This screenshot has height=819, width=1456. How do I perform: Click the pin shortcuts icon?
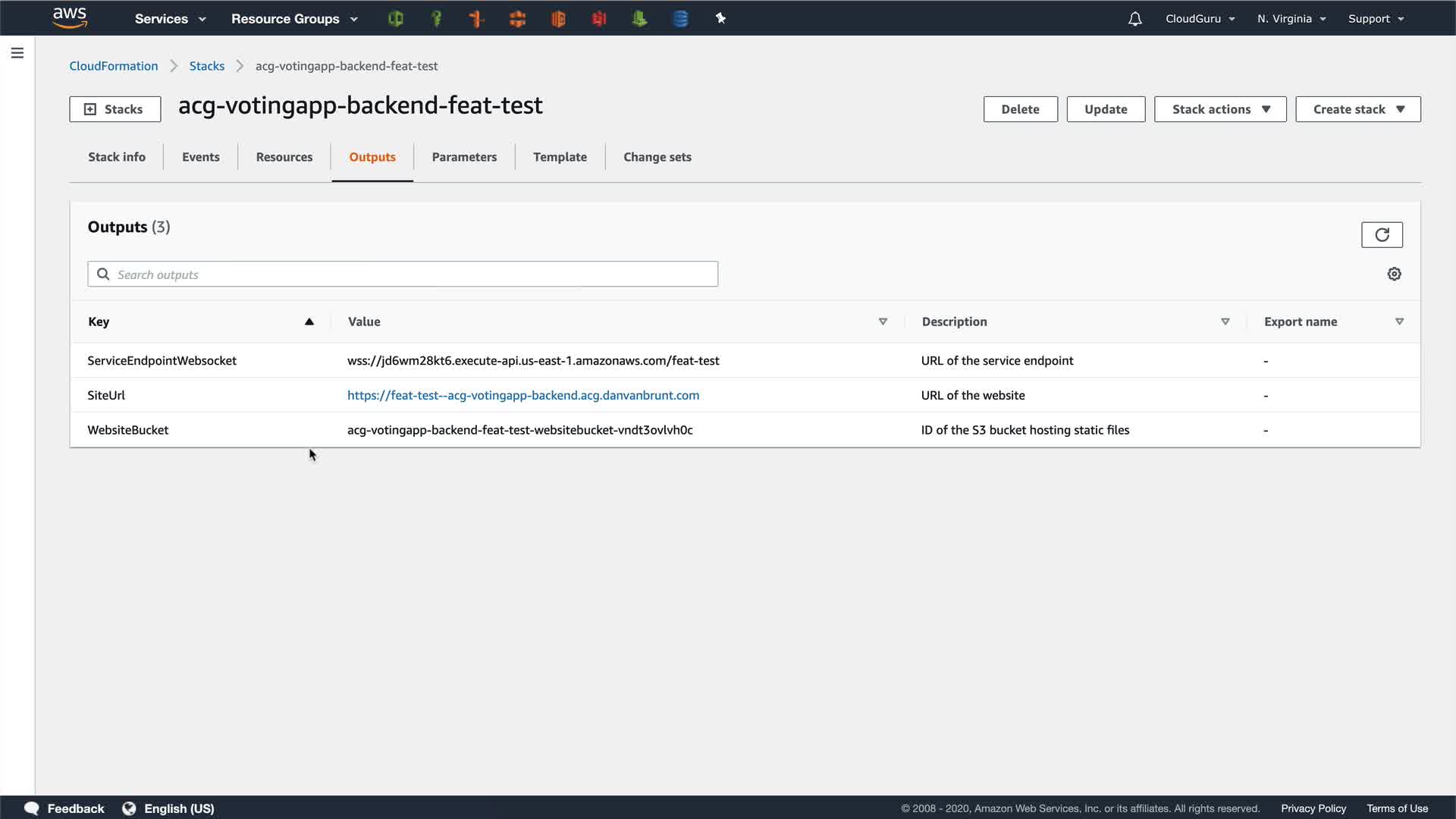click(x=720, y=19)
